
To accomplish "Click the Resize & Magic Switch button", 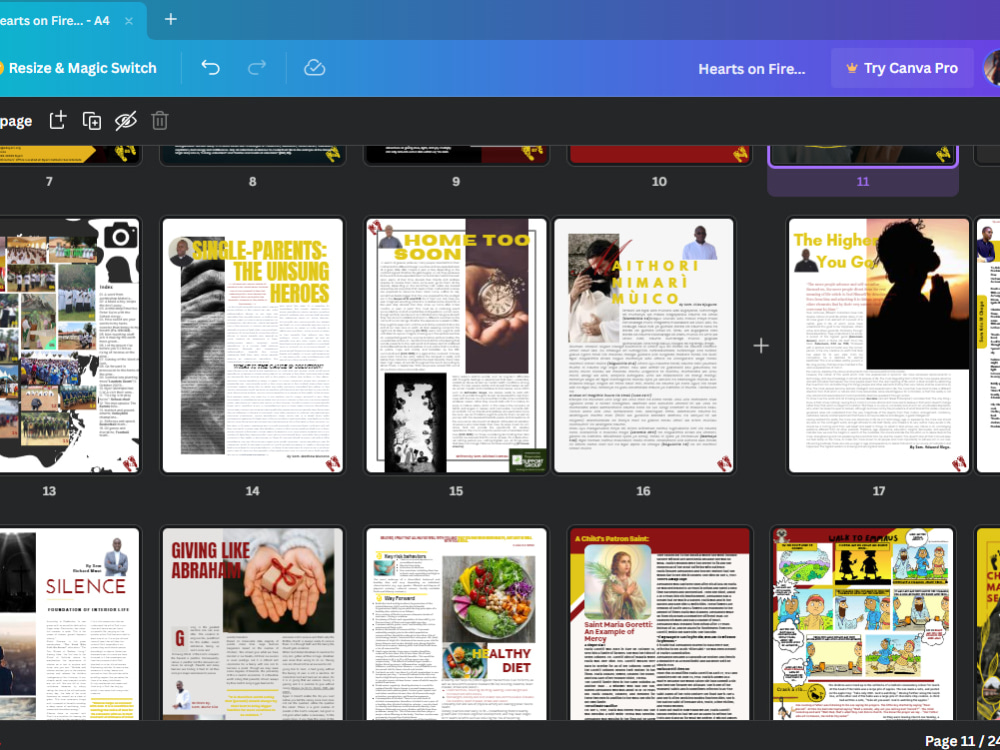I will pyautogui.click(x=80, y=68).
